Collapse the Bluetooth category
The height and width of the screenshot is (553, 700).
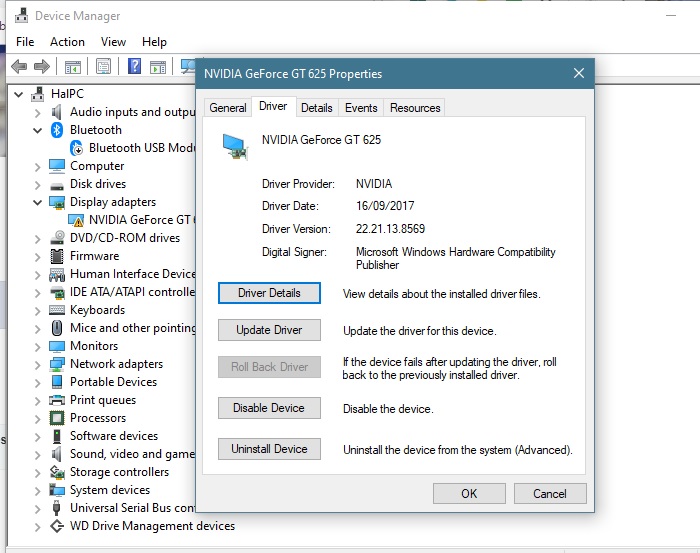pos(38,130)
